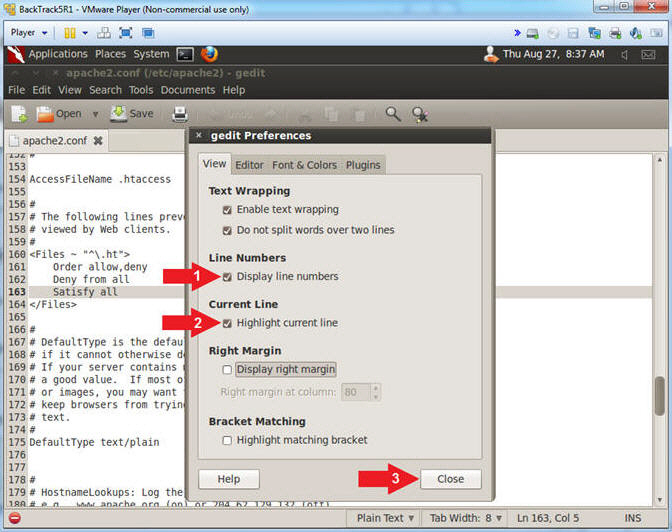672x532 pixels.
Task: Open the Player dropdown menu
Action: [29, 33]
